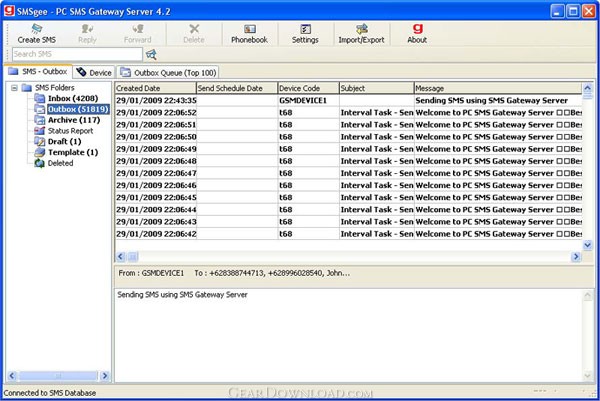Click the search SMS icon button

(151, 54)
